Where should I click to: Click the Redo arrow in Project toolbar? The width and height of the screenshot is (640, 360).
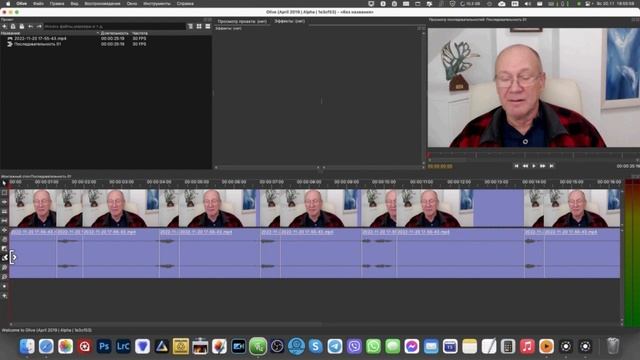tap(39, 26)
